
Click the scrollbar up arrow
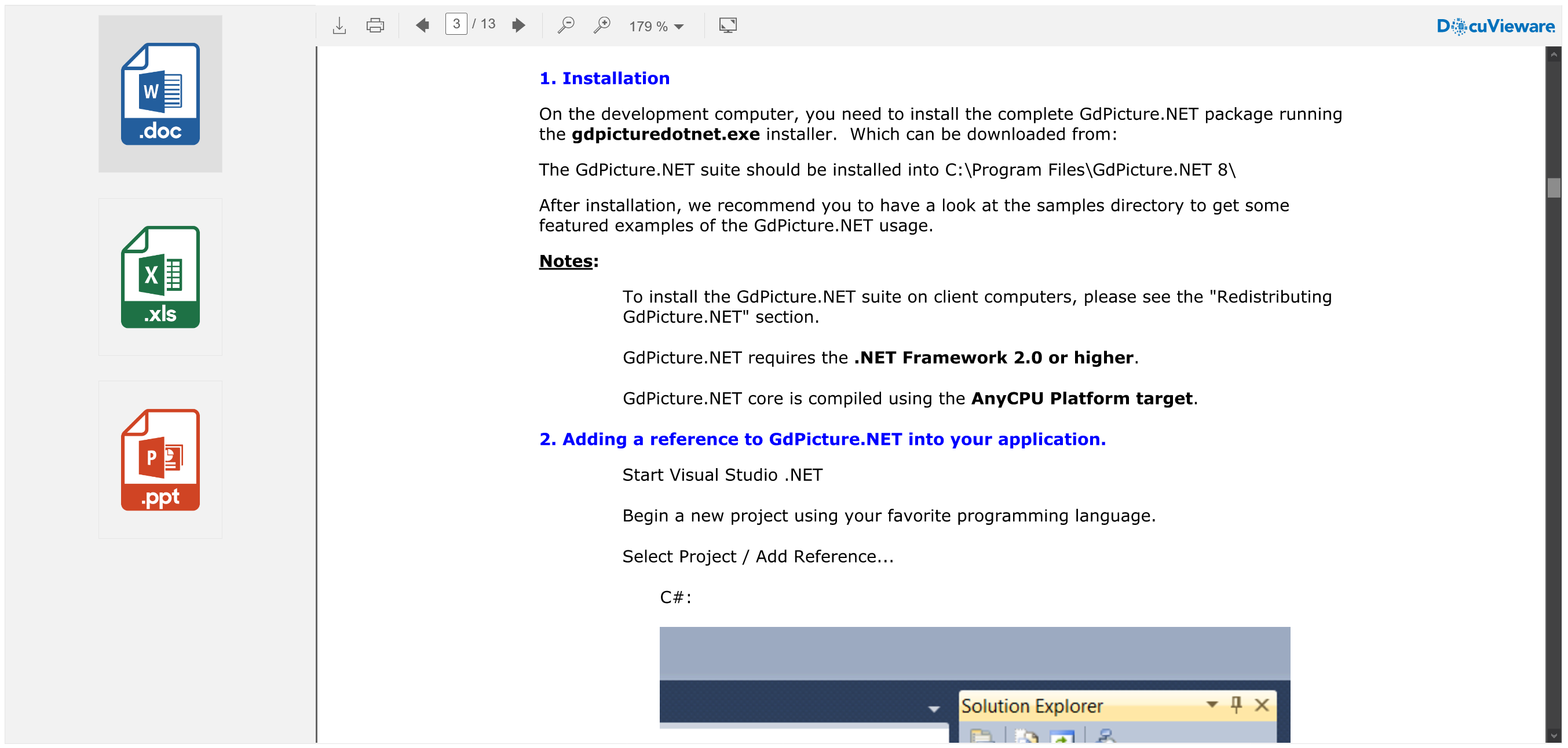pos(1554,55)
